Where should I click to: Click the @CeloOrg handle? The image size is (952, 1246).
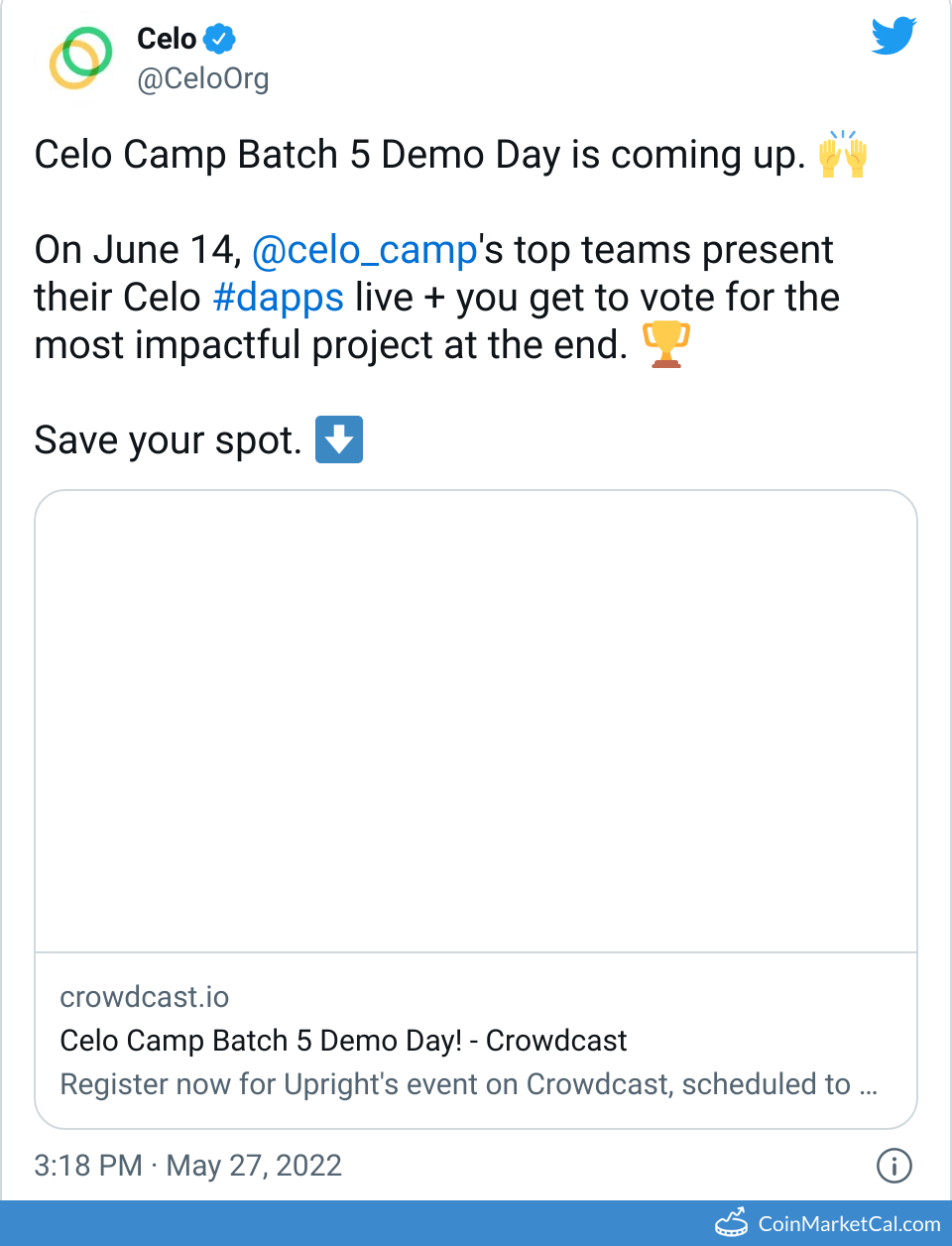coord(202,78)
